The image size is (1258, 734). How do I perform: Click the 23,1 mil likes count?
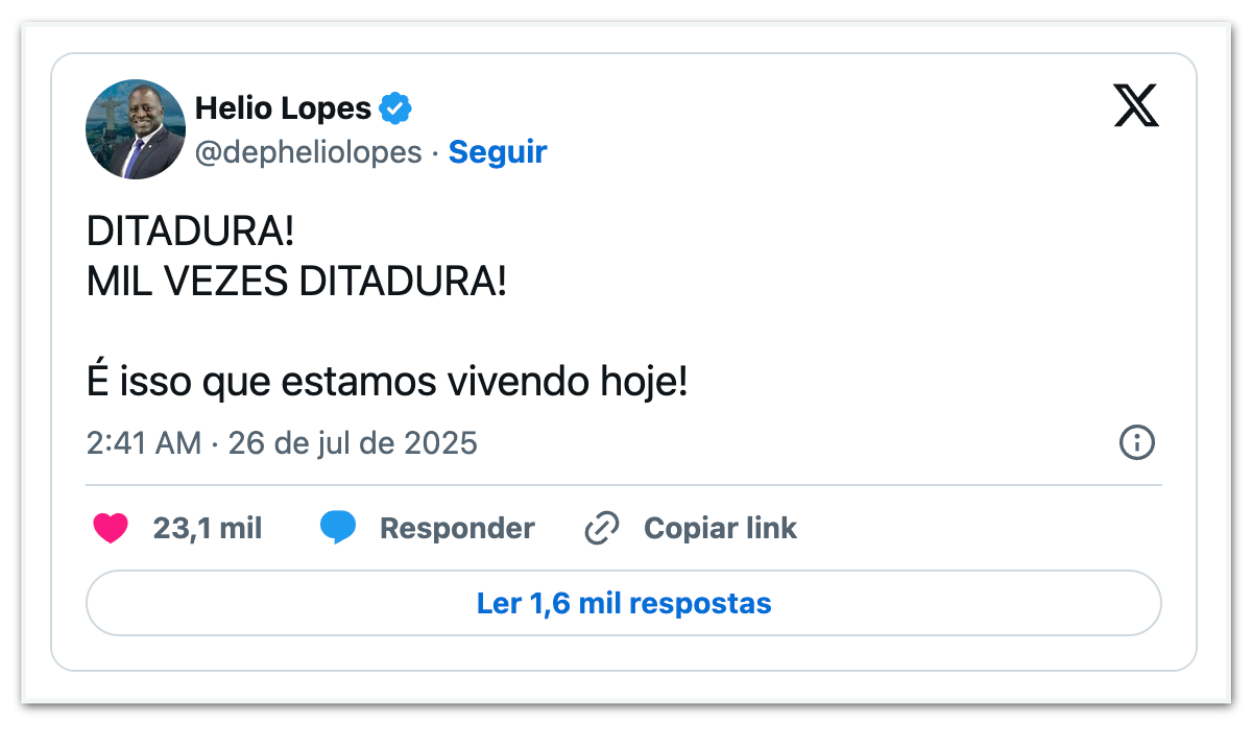[x=207, y=528]
